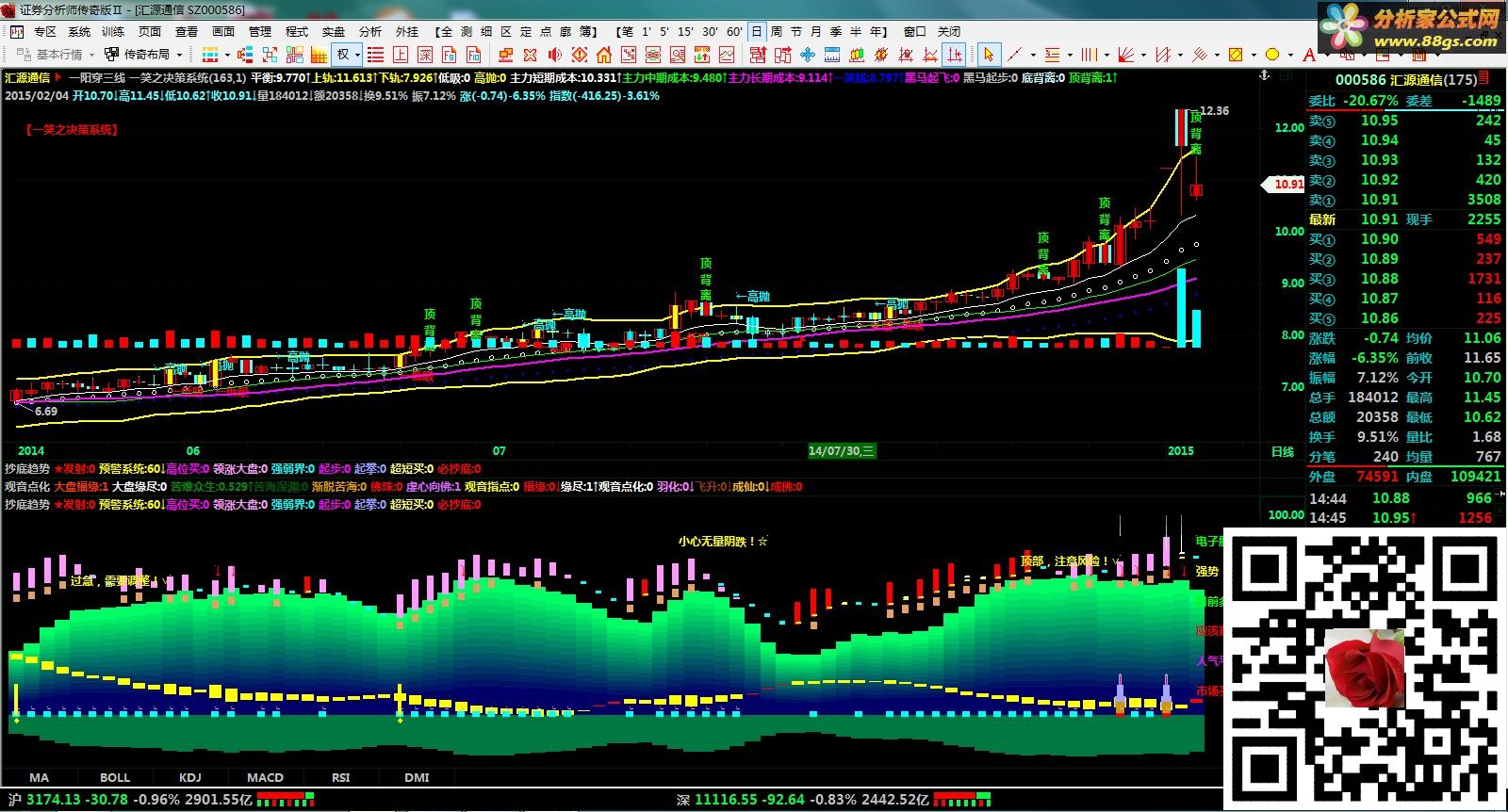1508x812 pixels.
Task: Click the 卖① 10.91 order book row
Action: tap(1404, 200)
